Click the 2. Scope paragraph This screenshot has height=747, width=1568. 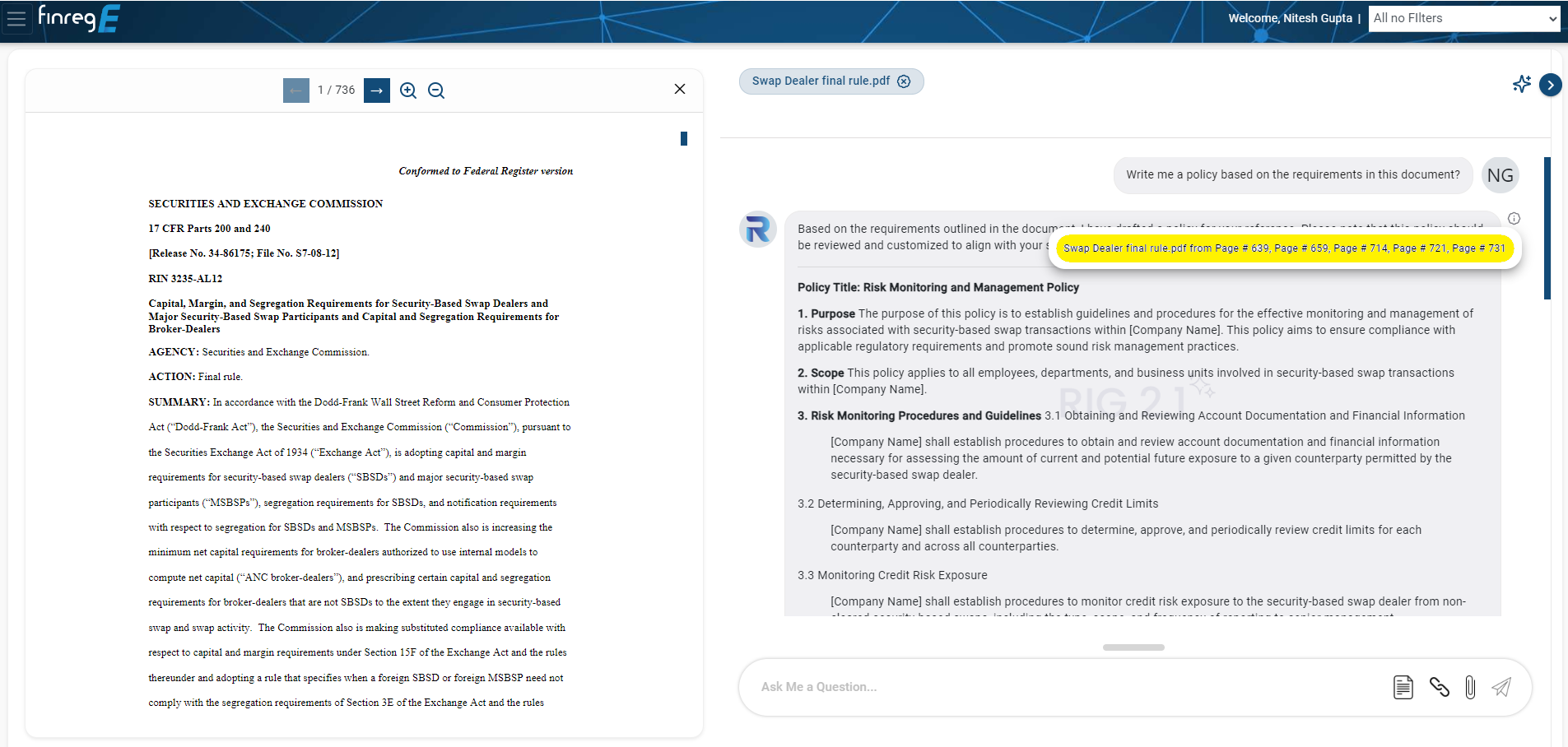pos(1126,381)
